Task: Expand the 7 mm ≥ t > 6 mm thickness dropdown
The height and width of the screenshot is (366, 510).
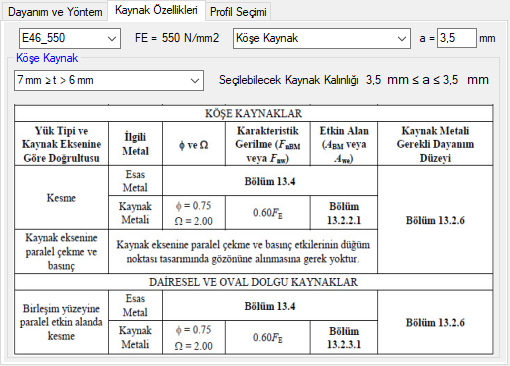Action: pyautogui.click(x=195, y=80)
